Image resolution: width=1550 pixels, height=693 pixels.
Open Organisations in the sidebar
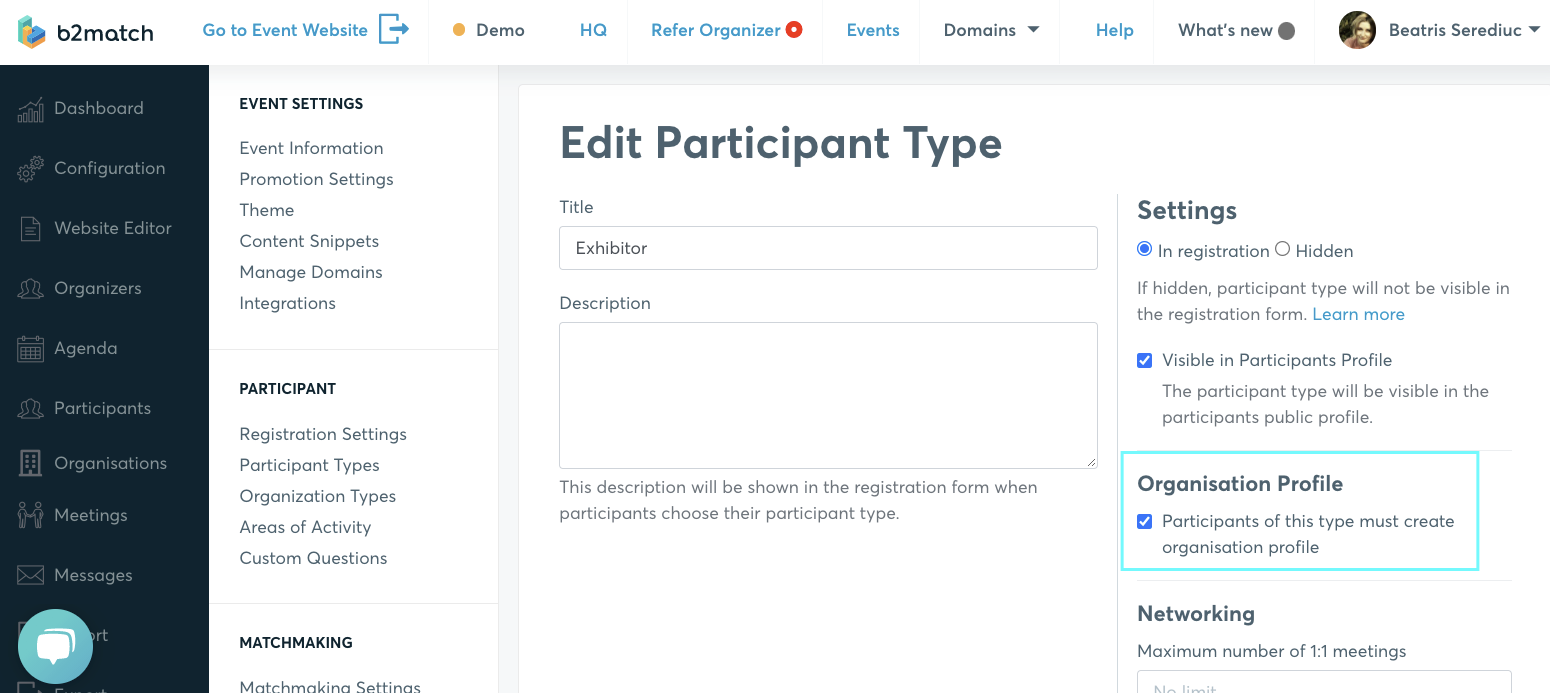tap(111, 463)
